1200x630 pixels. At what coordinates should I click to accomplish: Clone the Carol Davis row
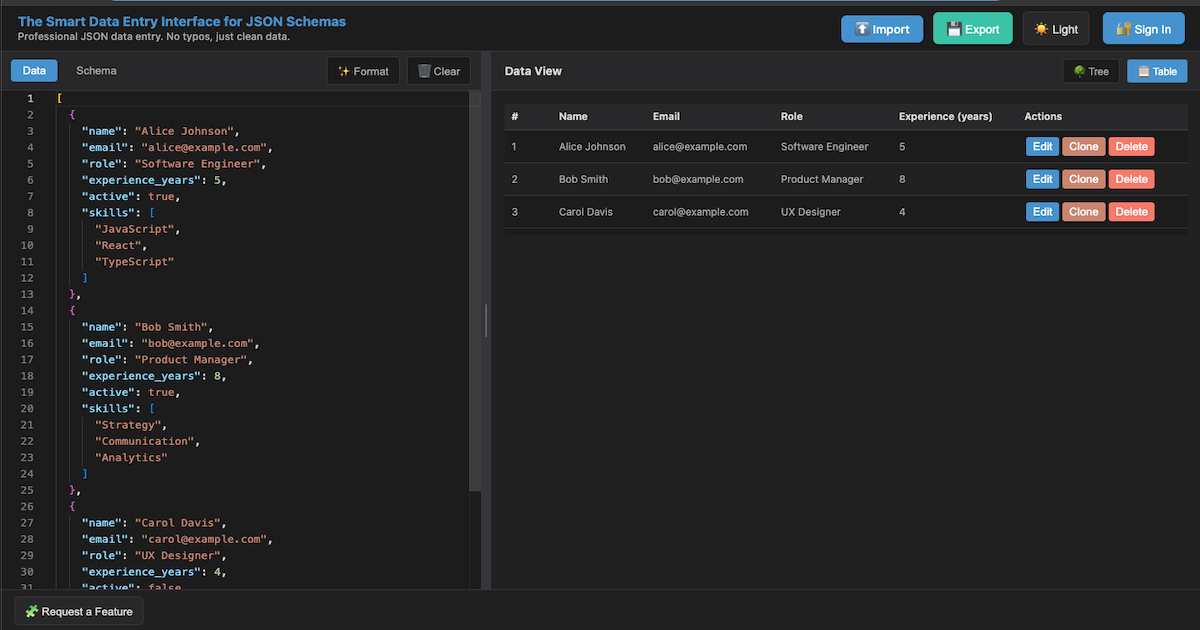[x=1083, y=212]
